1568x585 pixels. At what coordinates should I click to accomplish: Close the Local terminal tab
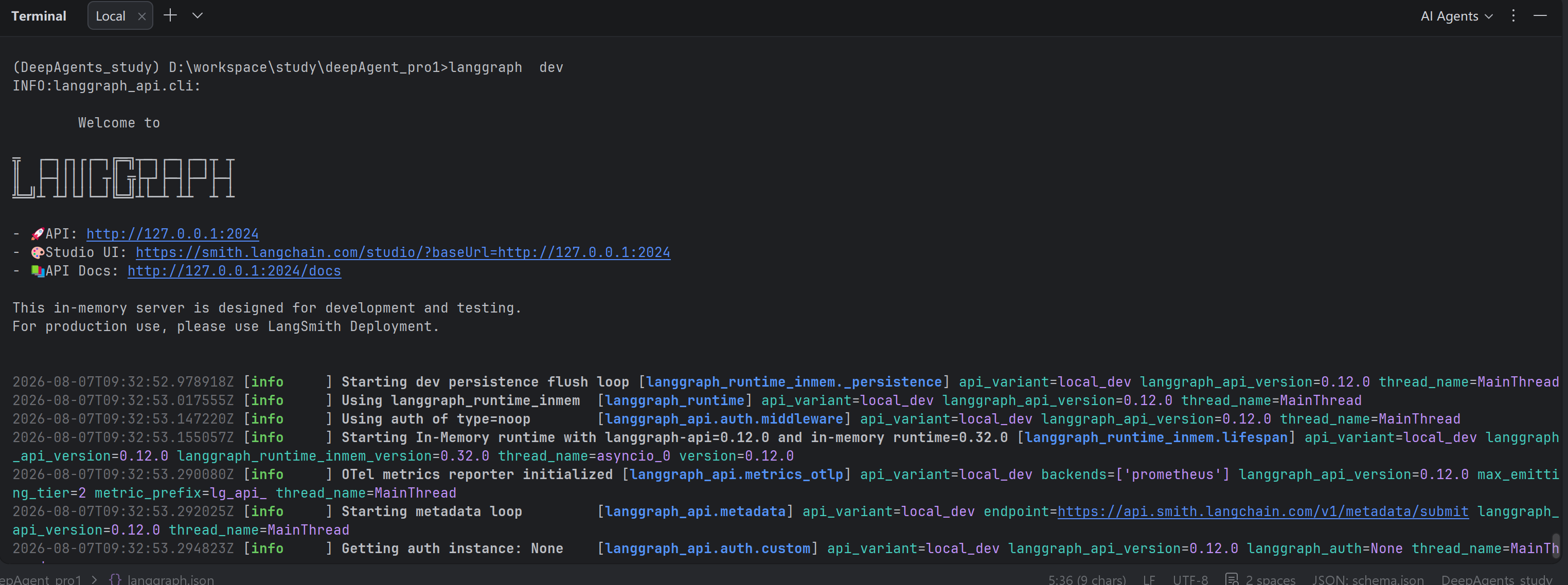pos(142,16)
